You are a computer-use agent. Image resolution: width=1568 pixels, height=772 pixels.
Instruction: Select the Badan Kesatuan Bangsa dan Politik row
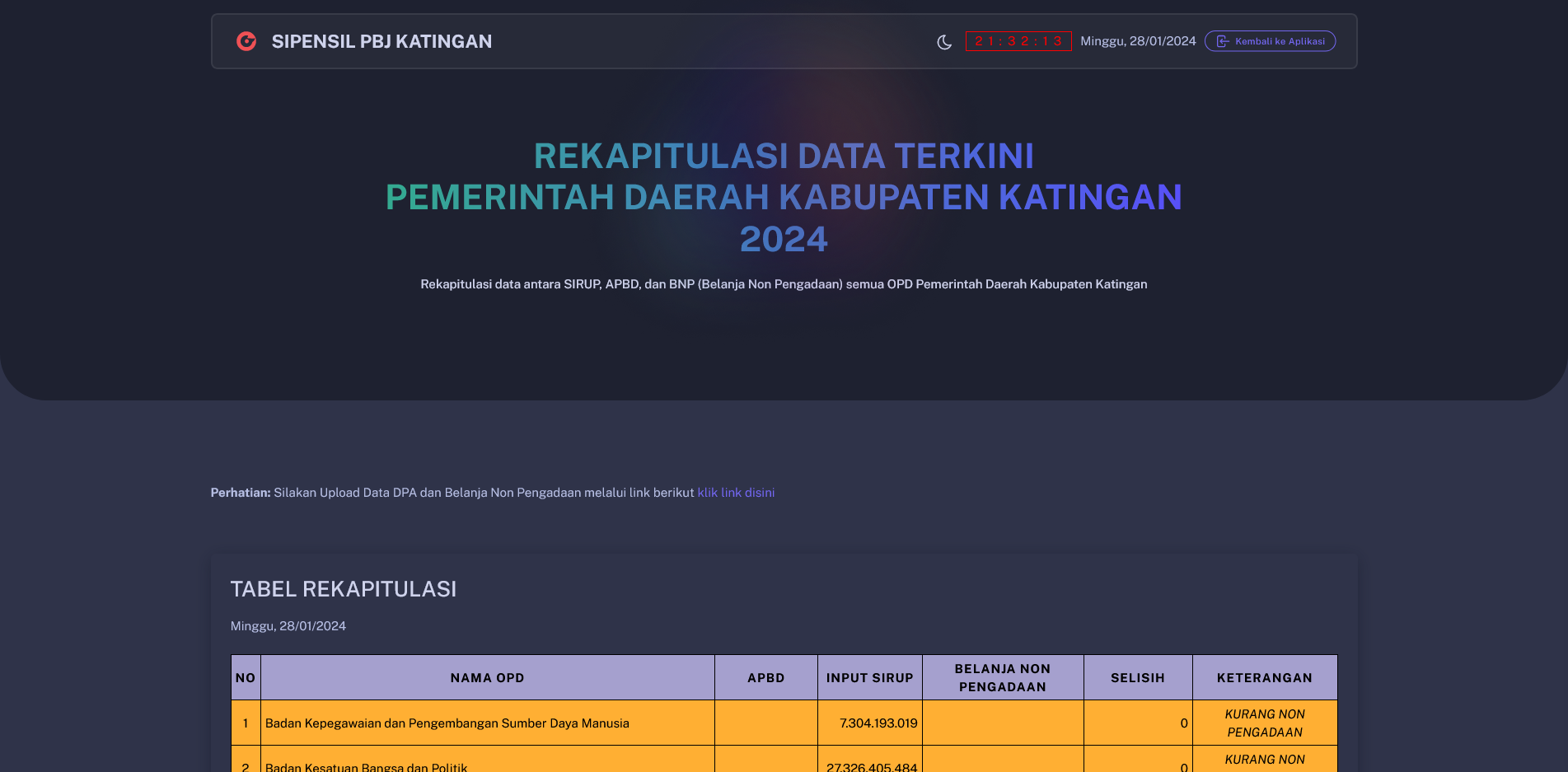(x=366, y=766)
